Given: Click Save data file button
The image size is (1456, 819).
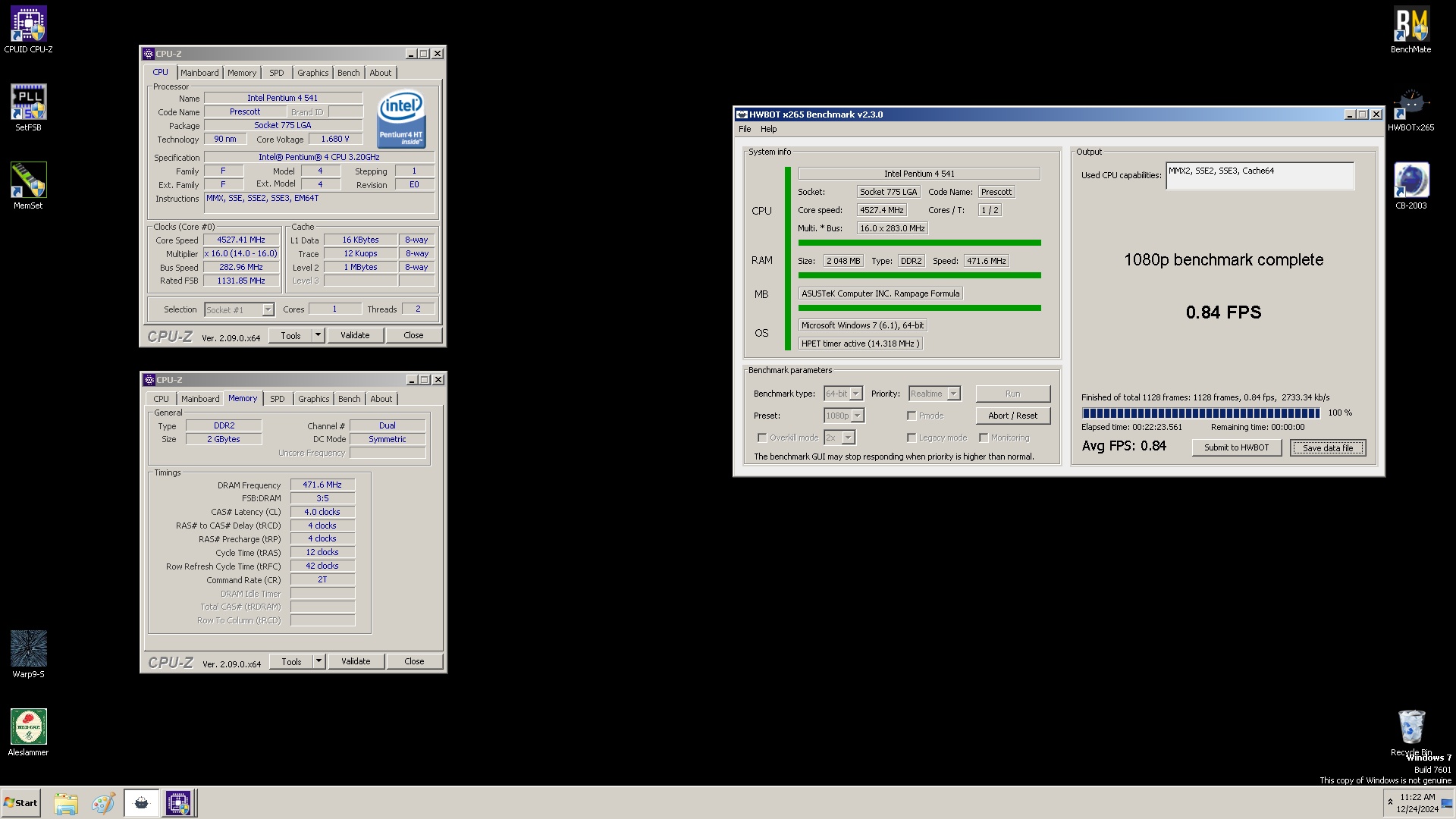Looking at the screenshot, I should coord(1328,447).
